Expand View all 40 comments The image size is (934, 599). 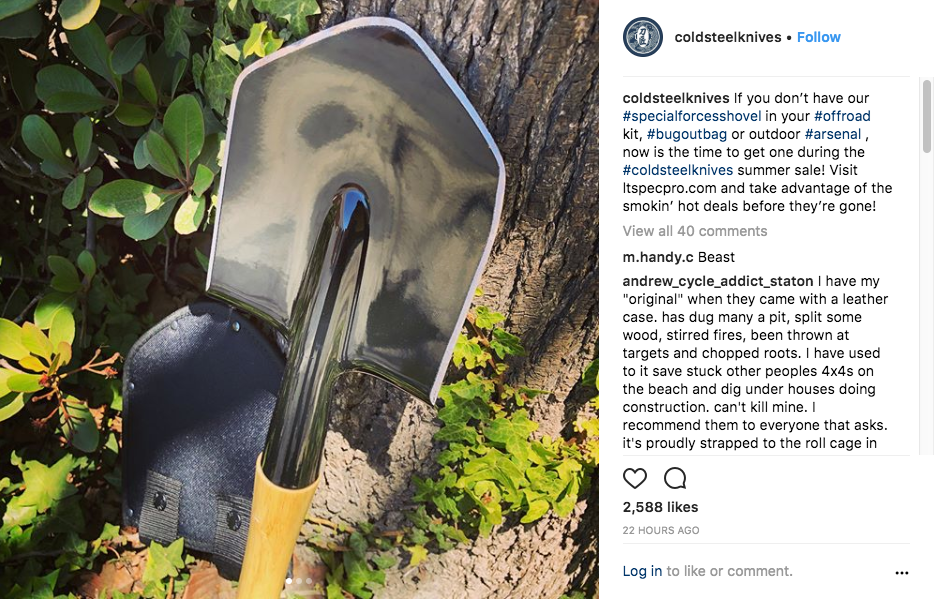(695, 231)
